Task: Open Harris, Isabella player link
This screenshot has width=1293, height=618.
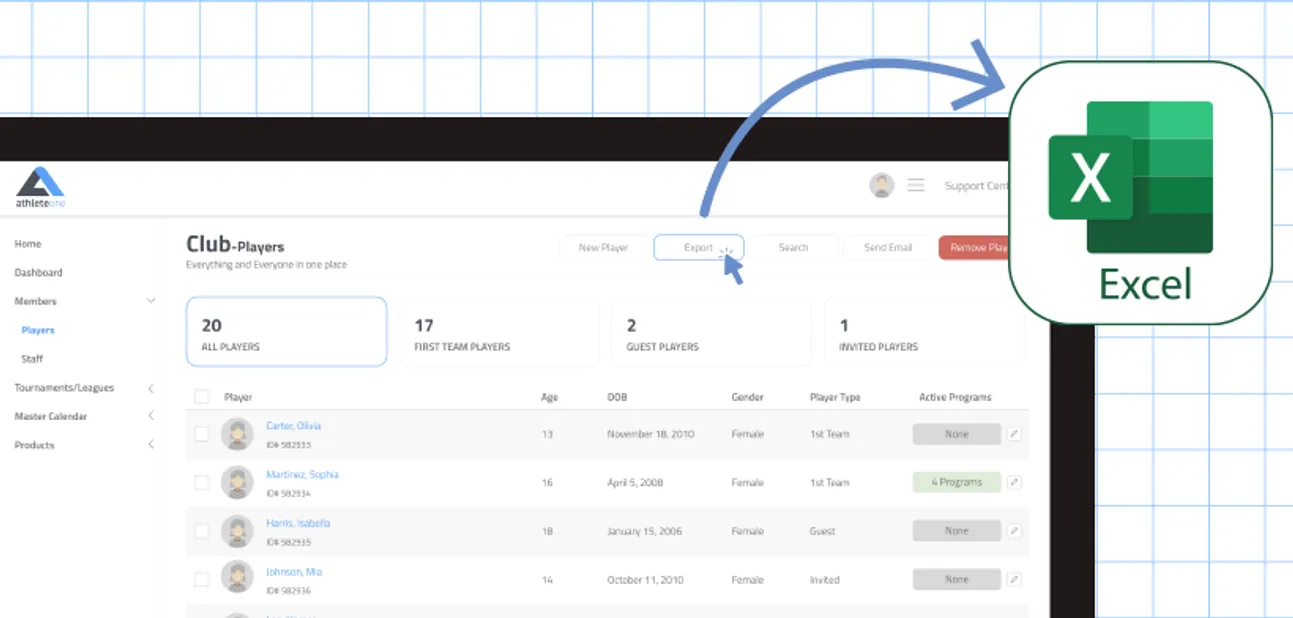Action: click(298, 523)
